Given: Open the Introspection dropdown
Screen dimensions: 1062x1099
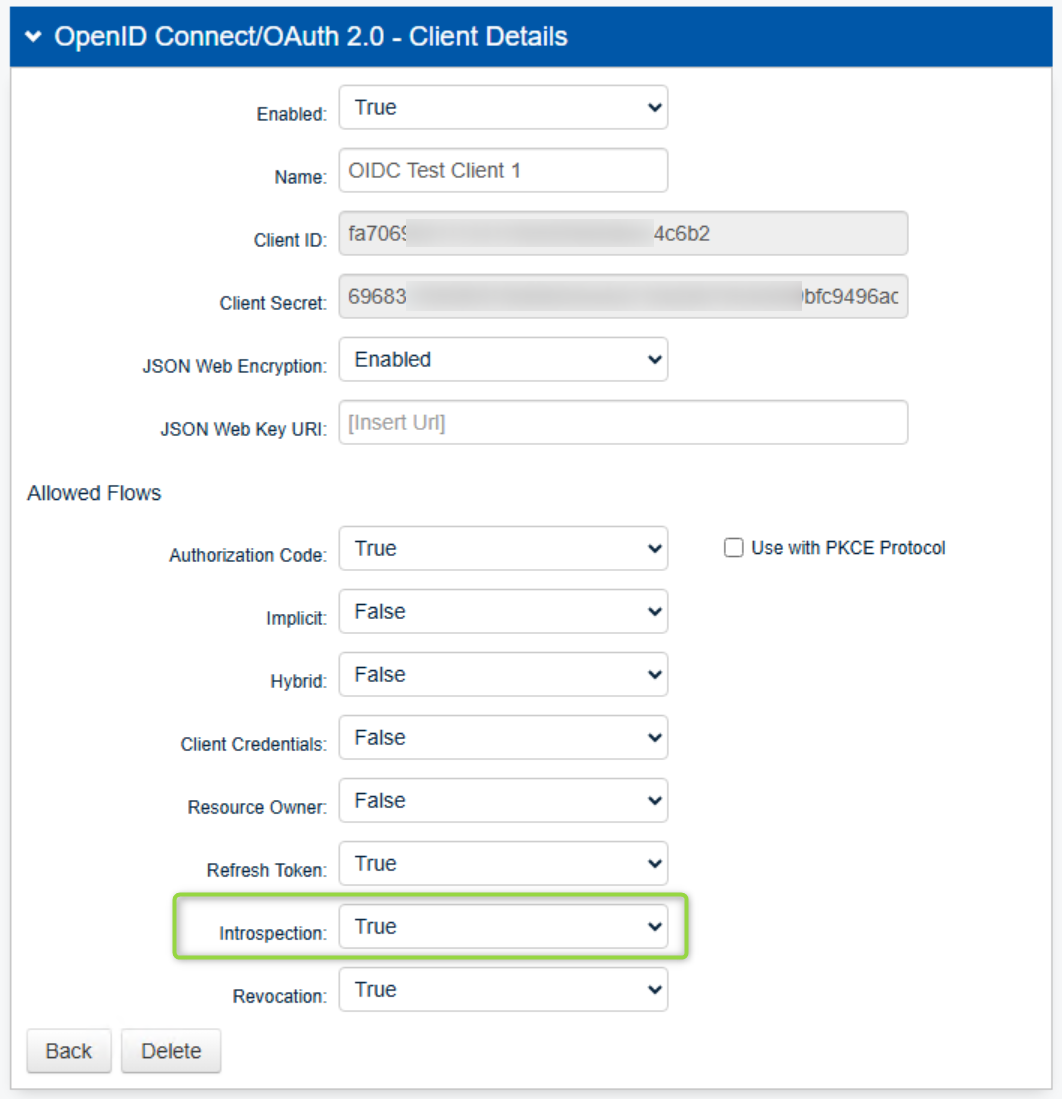Looking at the screenshot, I should 503,927.
